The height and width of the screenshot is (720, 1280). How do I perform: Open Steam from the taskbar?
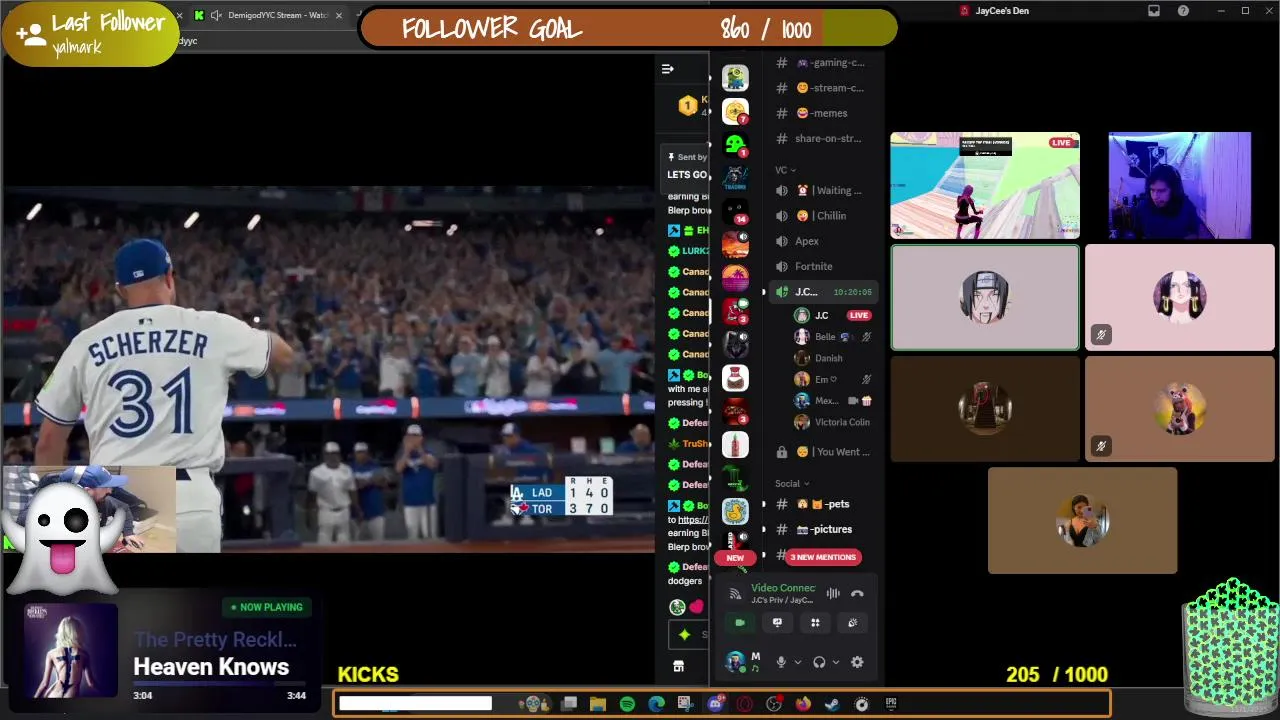(832, 704)
